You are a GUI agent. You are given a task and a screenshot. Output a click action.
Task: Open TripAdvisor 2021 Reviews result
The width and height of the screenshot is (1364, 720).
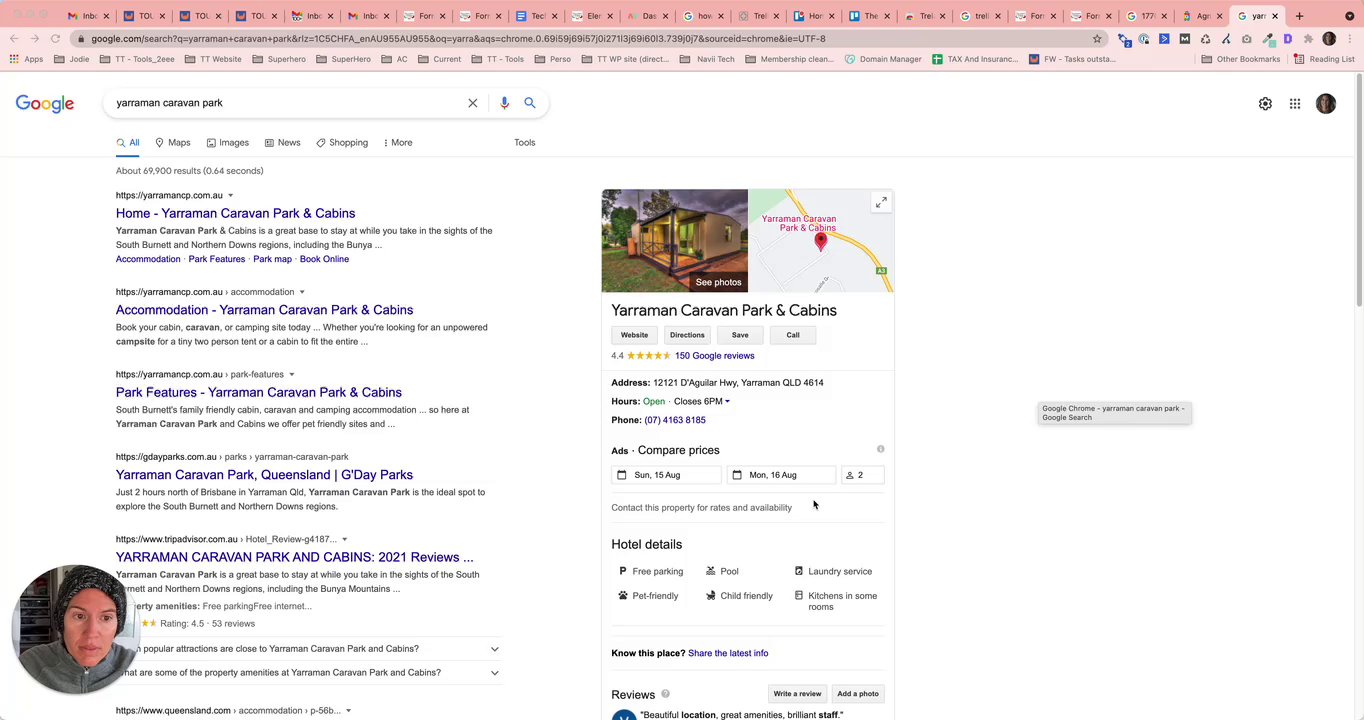pos(295,557)
